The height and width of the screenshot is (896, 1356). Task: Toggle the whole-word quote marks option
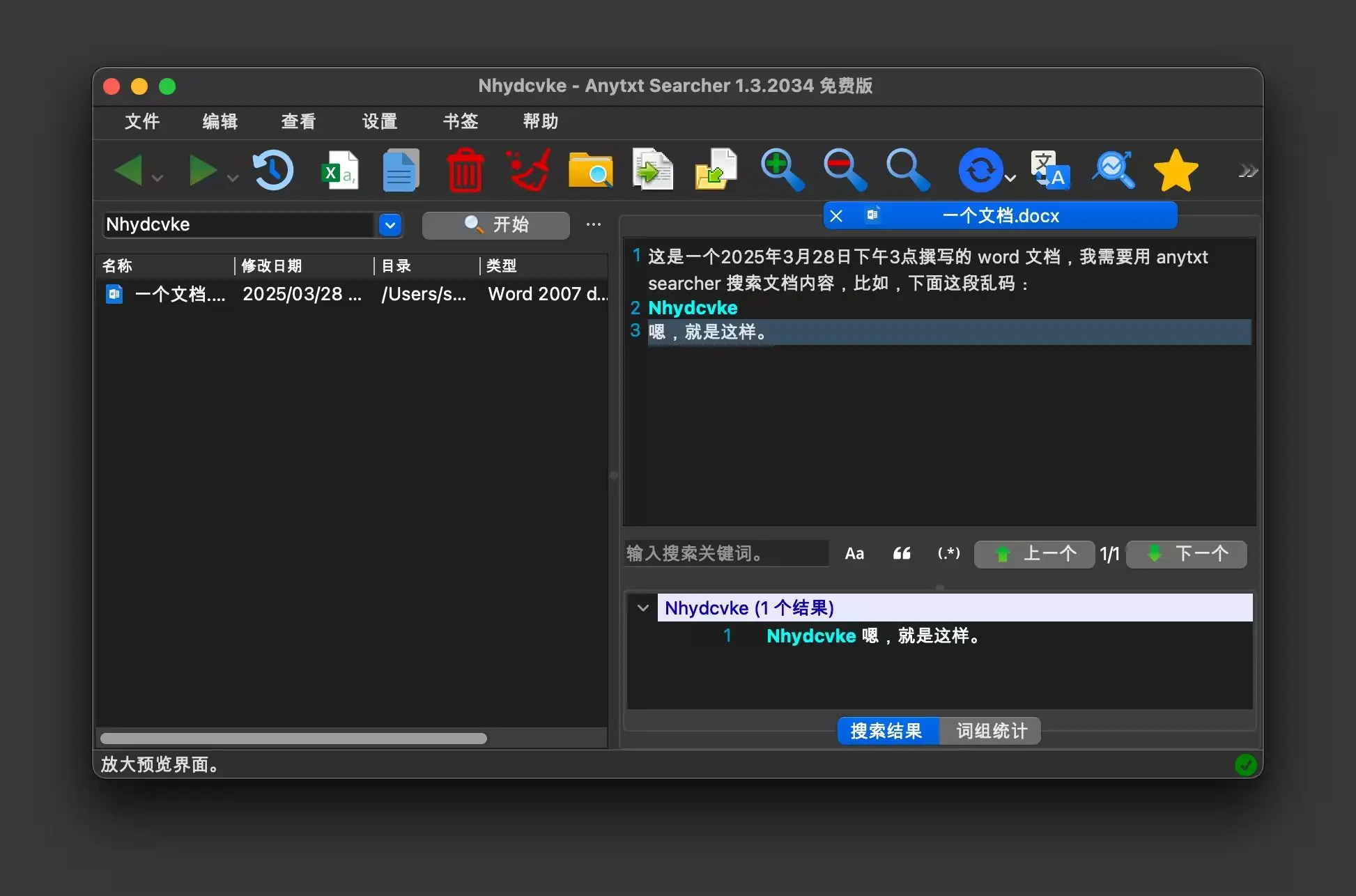pyautogui.click(x=902, y=554)
